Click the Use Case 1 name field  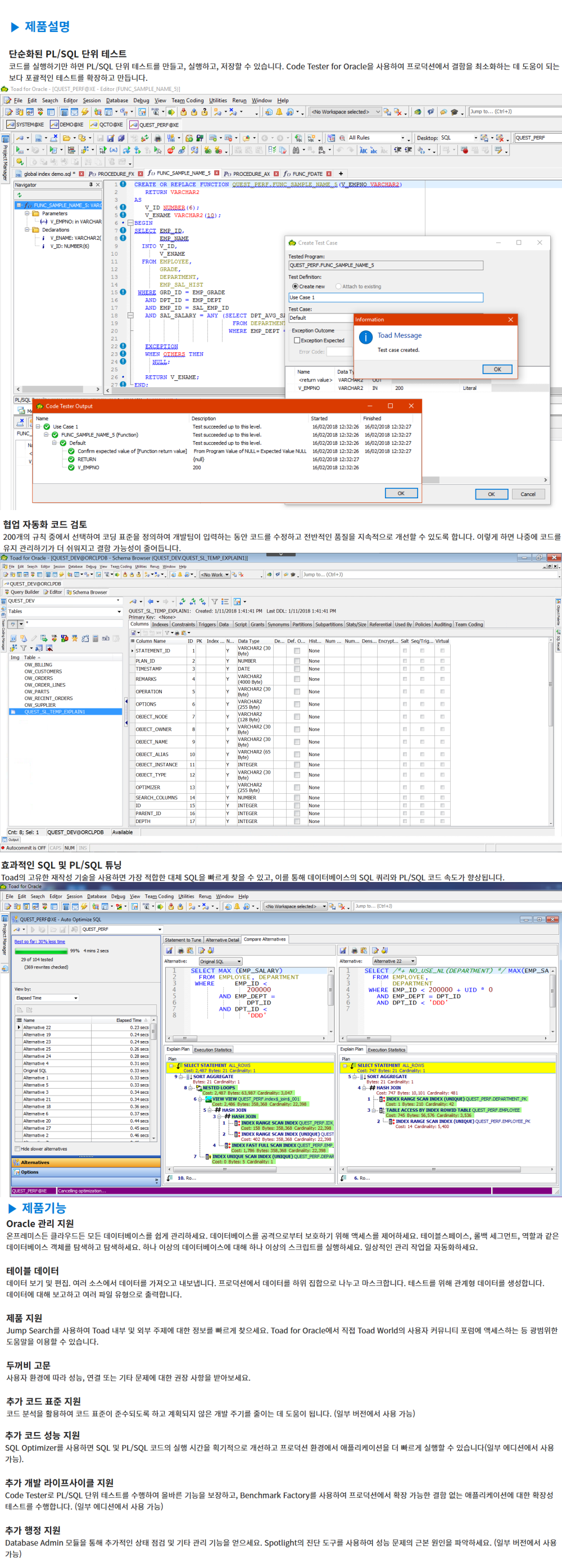coord(386,298)
